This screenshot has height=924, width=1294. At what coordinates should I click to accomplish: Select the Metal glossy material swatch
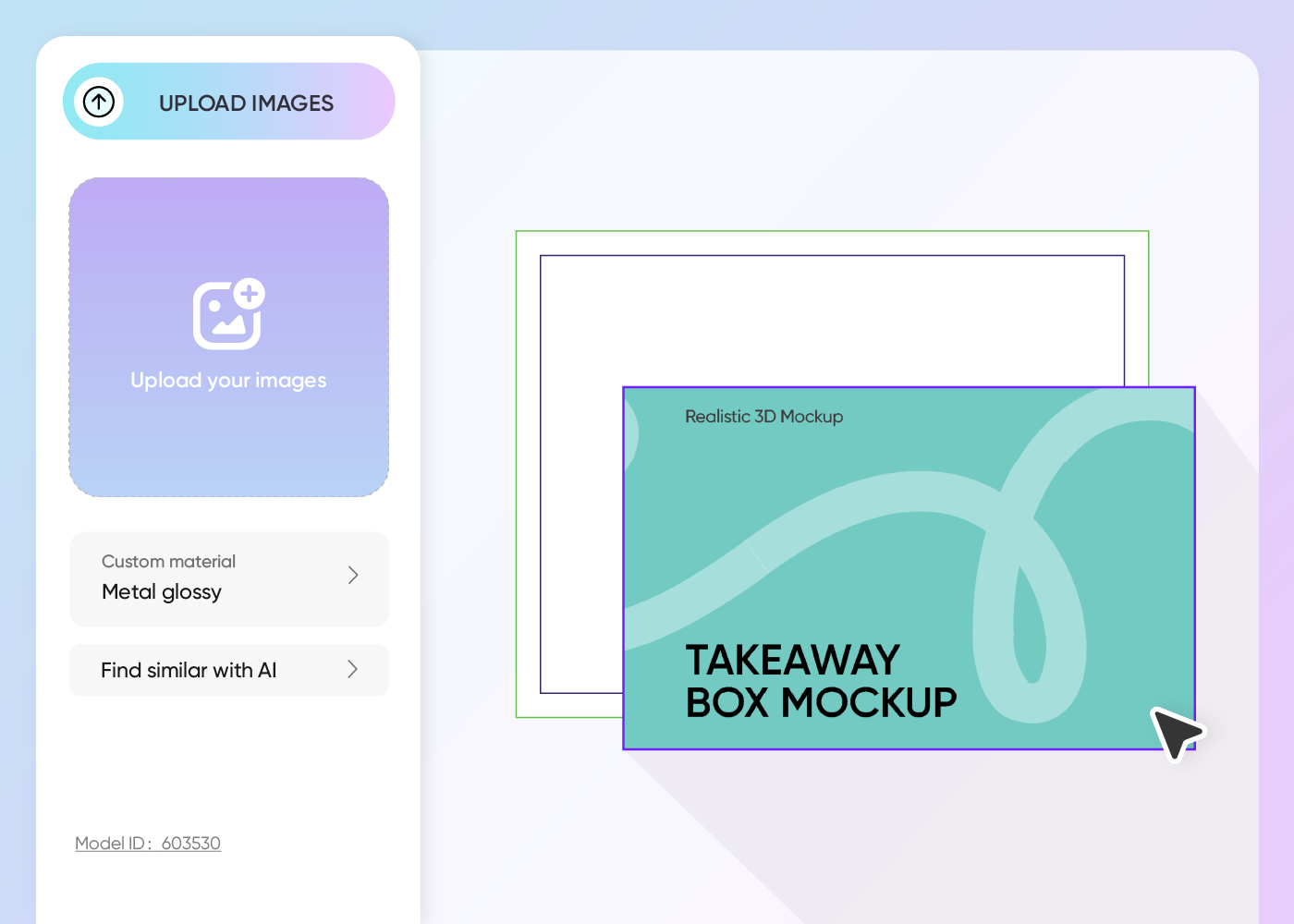[162, 592]
